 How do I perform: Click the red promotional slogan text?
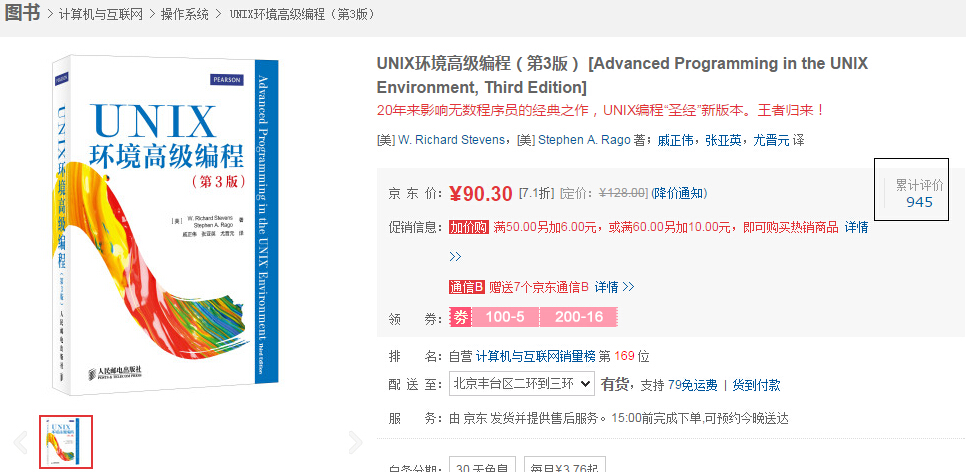601,111
